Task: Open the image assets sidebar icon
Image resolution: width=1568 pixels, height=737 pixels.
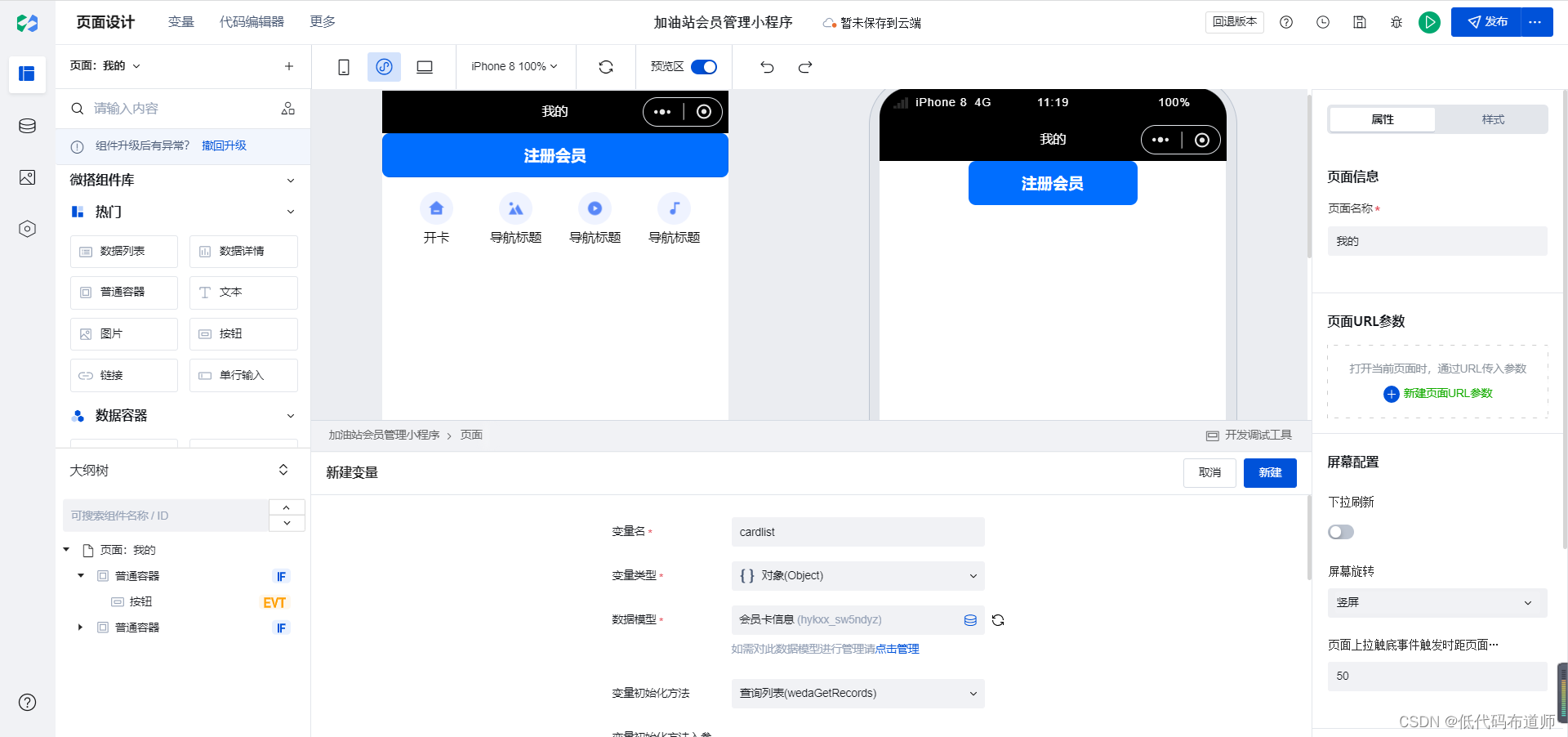Action: (27, 177)
